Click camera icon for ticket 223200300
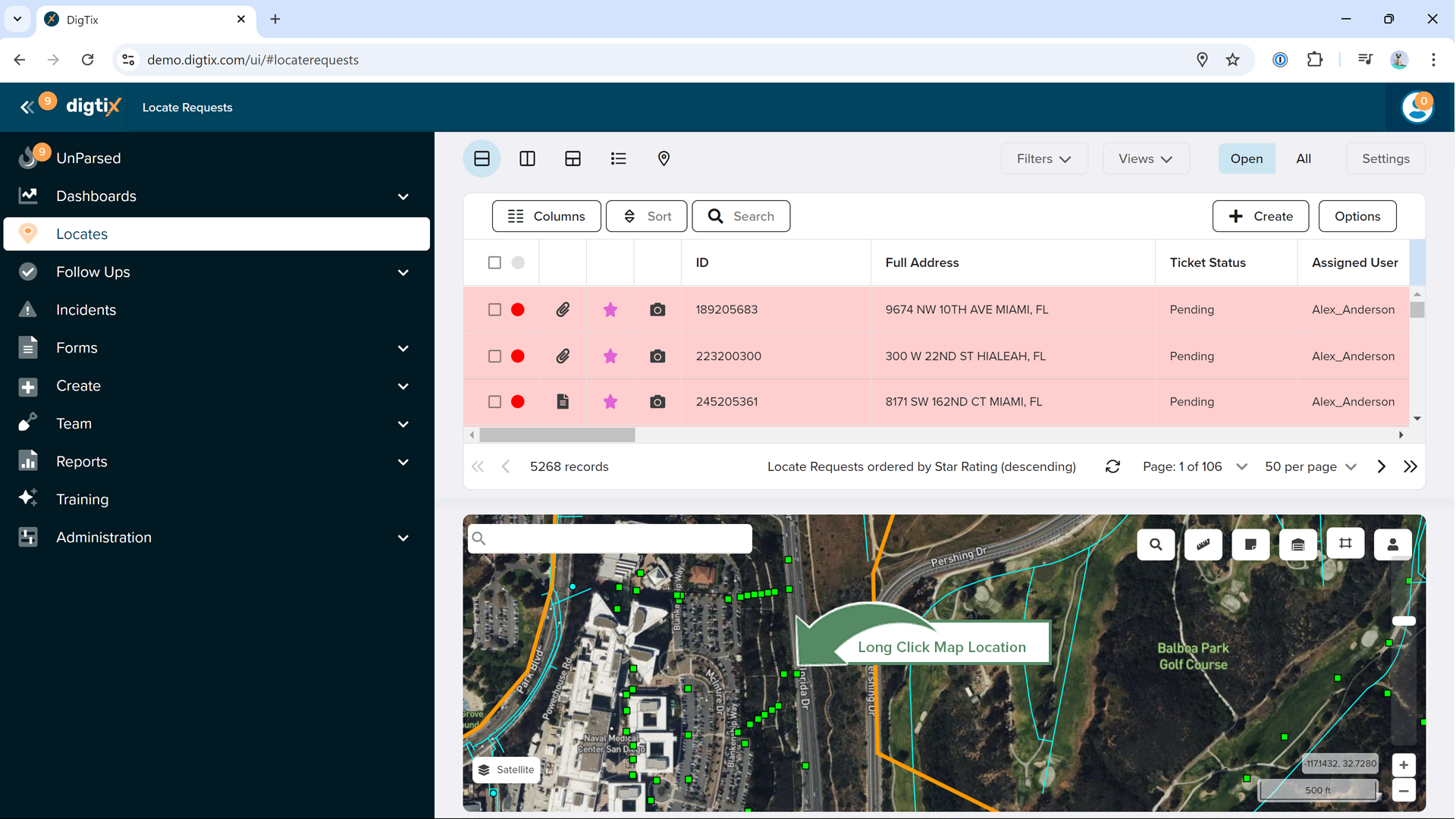The width and height of the screenshot is (1456, 819). (657, 356)
